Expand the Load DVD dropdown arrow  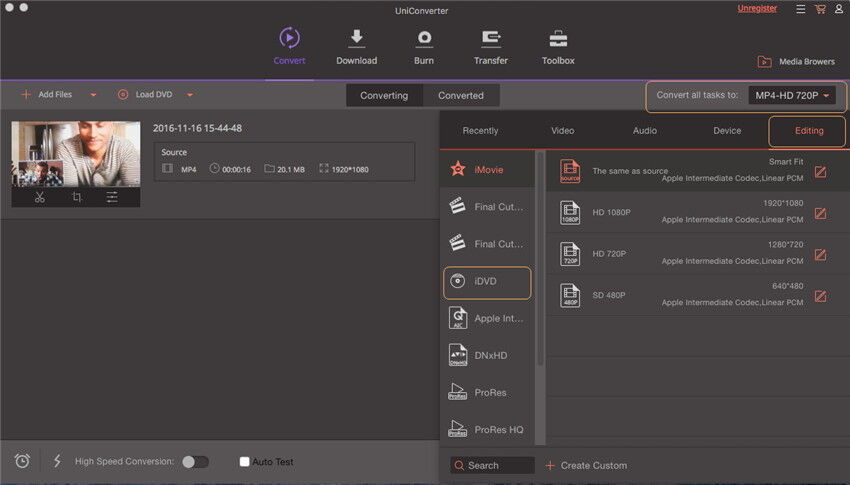(190, 95)
